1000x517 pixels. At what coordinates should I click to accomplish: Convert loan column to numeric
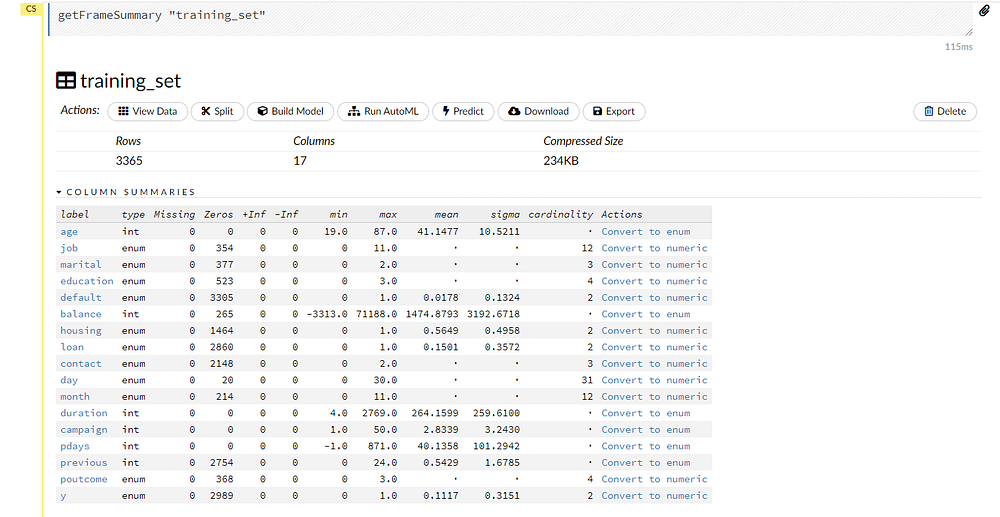pyautogui.click(x=654, y=347)
